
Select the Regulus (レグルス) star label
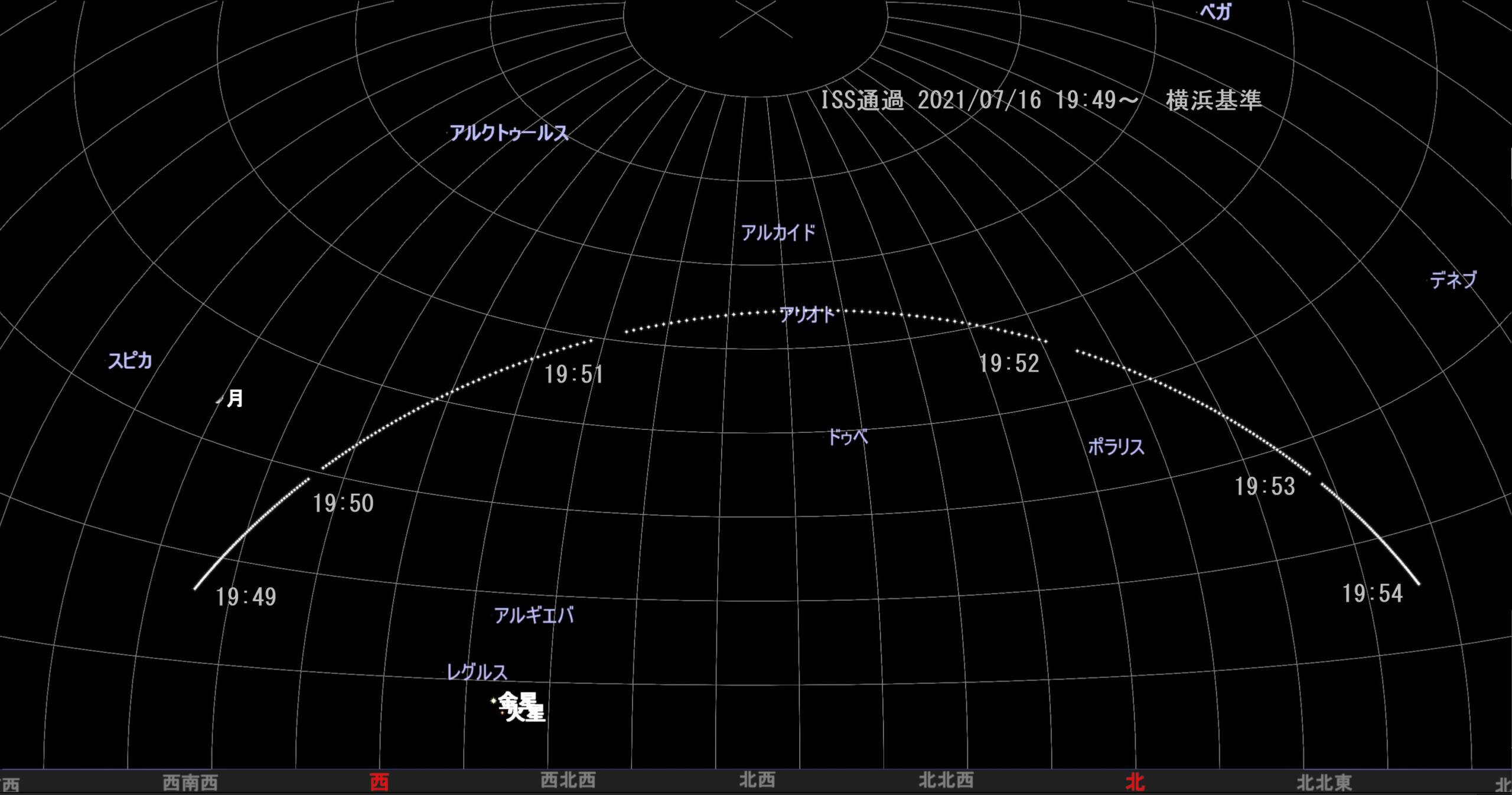pos(477,672)
